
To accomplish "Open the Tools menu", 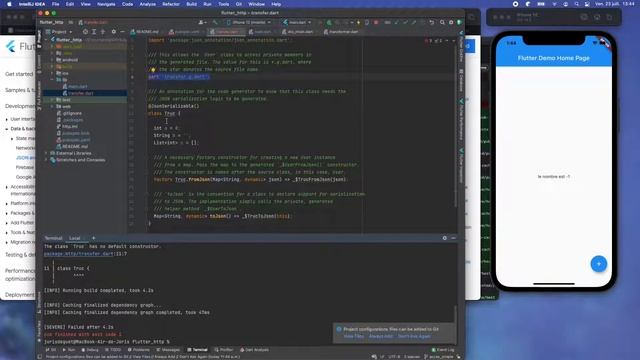I will coord(223,4).
